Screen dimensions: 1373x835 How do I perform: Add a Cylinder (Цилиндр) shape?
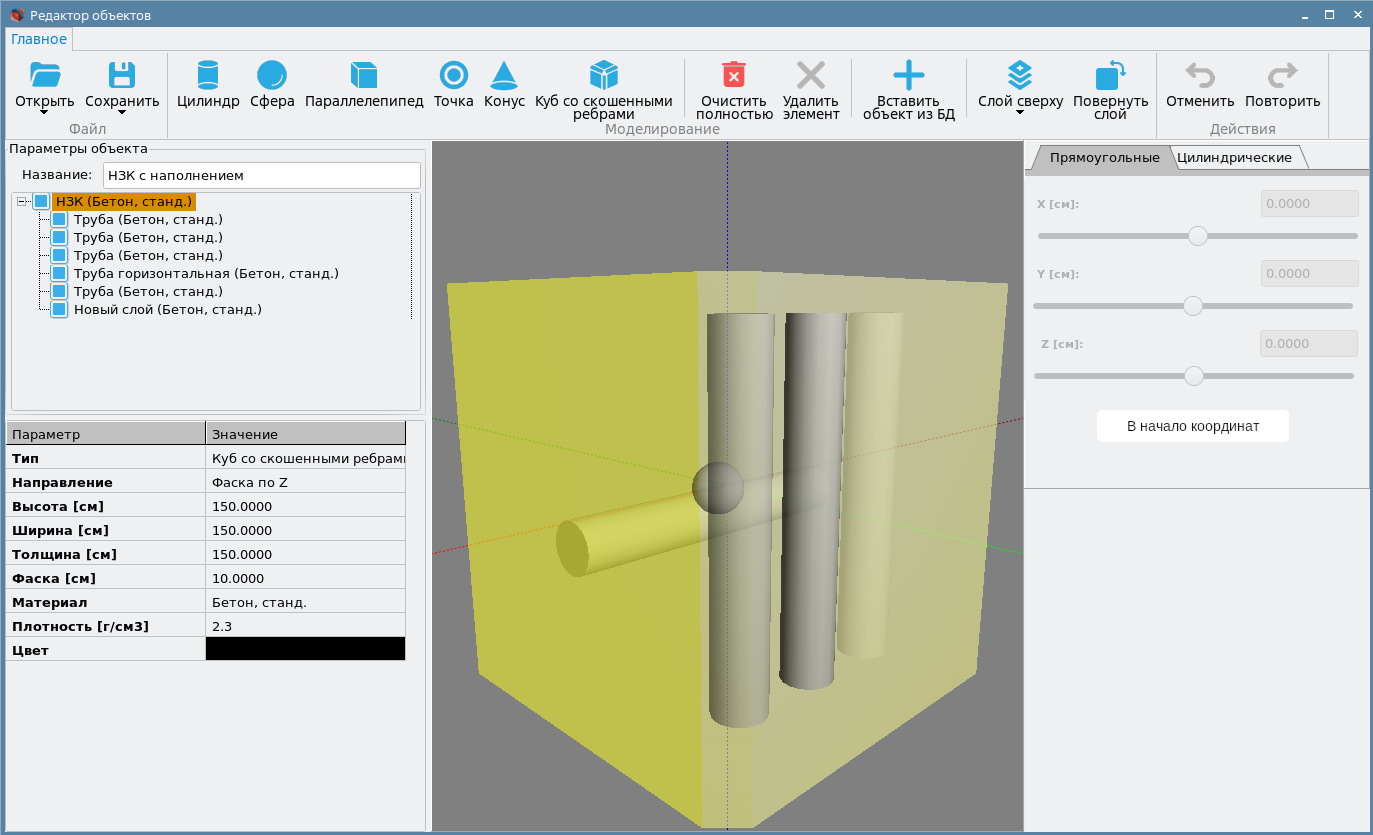click(208, 76)
